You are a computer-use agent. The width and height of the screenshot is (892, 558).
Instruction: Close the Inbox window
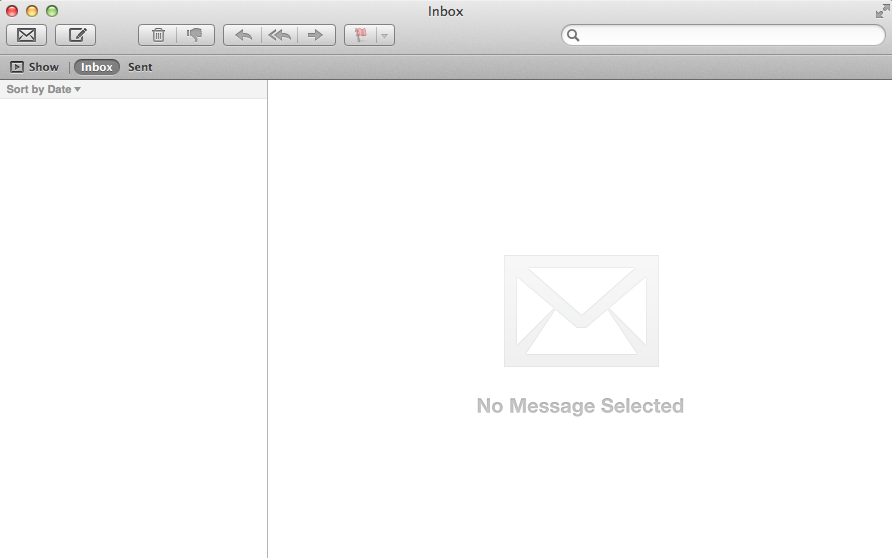(12, 11)
